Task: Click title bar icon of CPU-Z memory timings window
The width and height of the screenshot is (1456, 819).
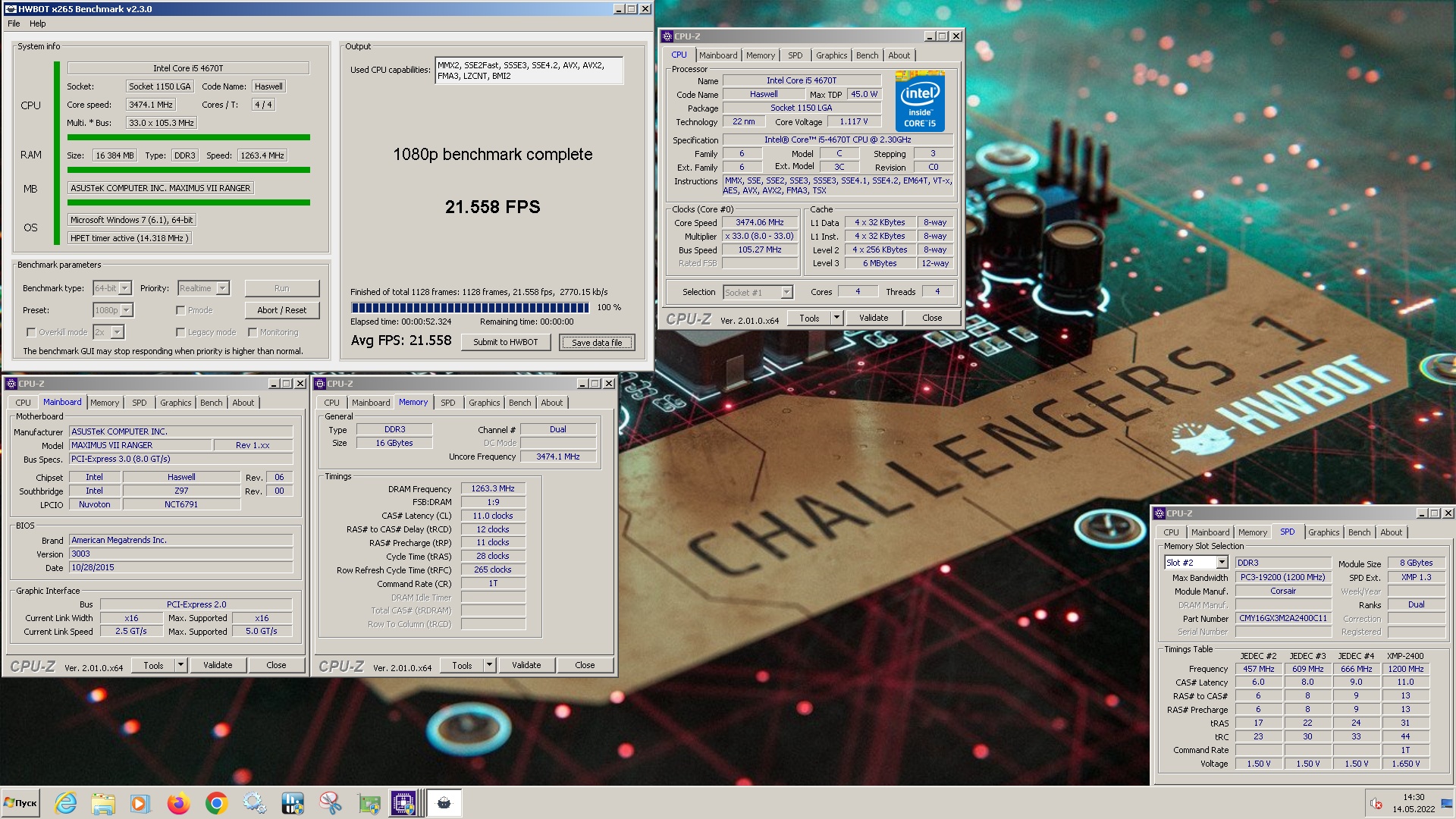Action: click(x=320, y=384)
